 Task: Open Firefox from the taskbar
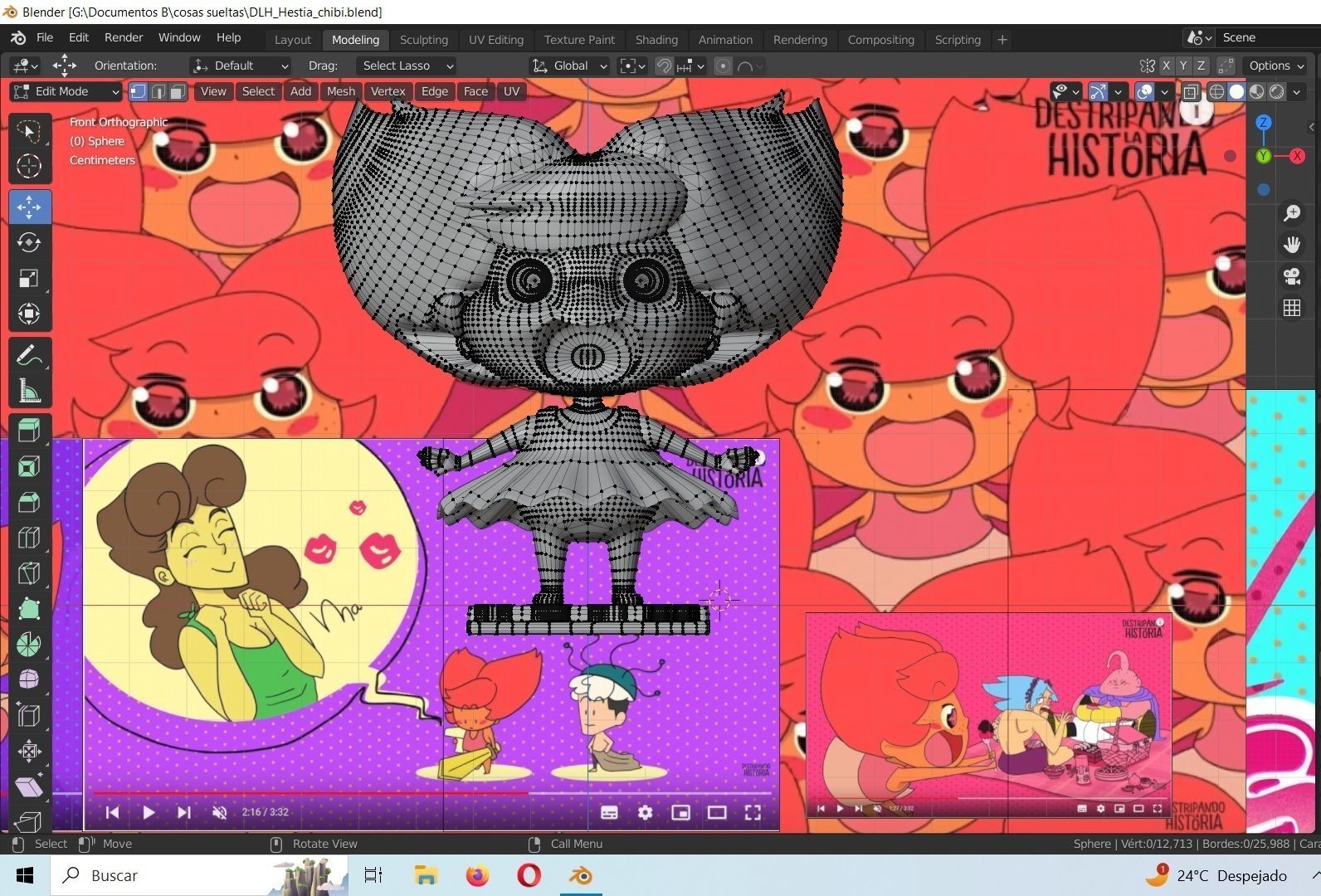pyautogui.click(x=477, y=875)
